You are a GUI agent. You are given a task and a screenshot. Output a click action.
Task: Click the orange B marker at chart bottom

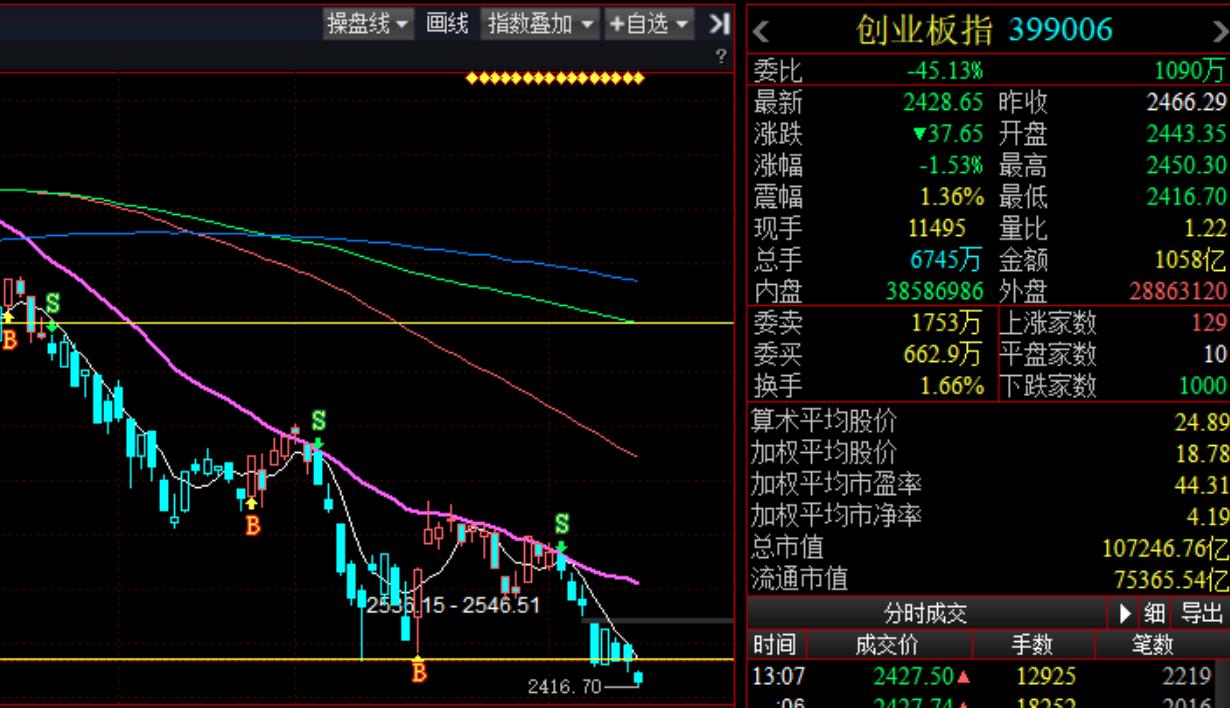pyautogui.click(x=419, y=672)
